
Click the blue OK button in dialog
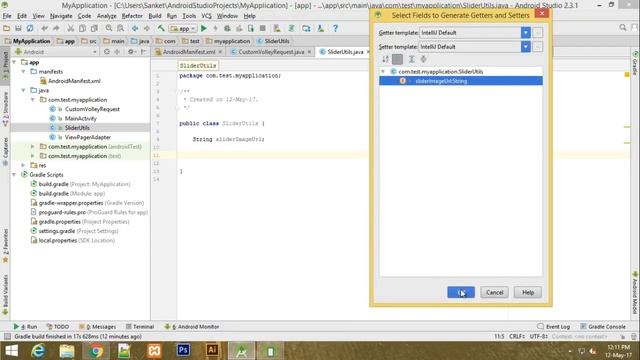(461, 292)
